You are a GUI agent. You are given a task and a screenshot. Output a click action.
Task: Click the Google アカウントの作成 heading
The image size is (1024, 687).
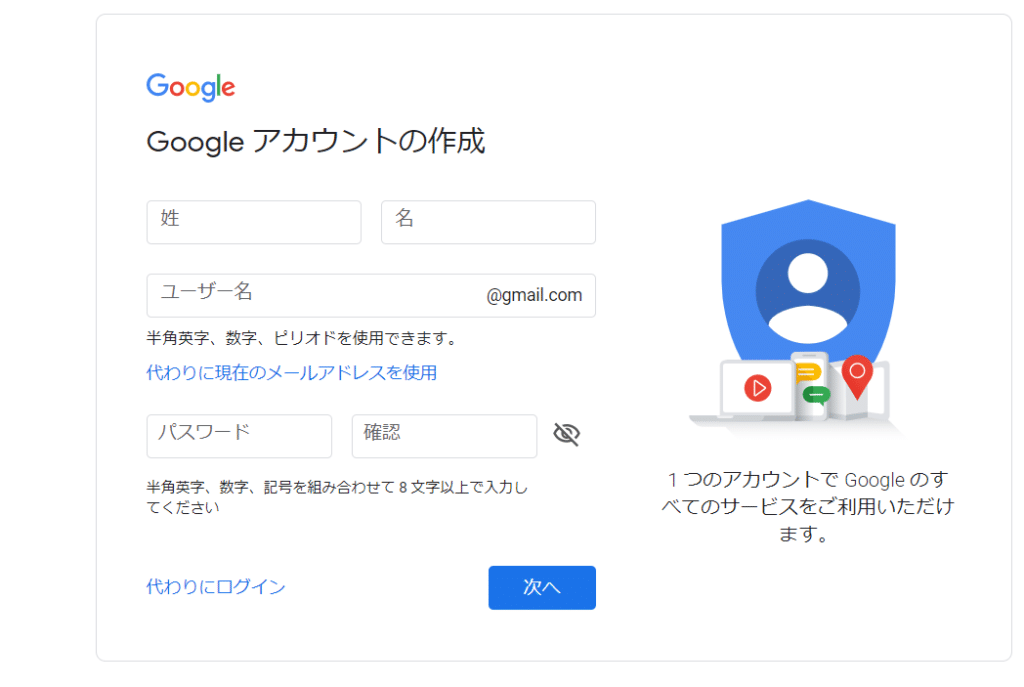(316, 141)
